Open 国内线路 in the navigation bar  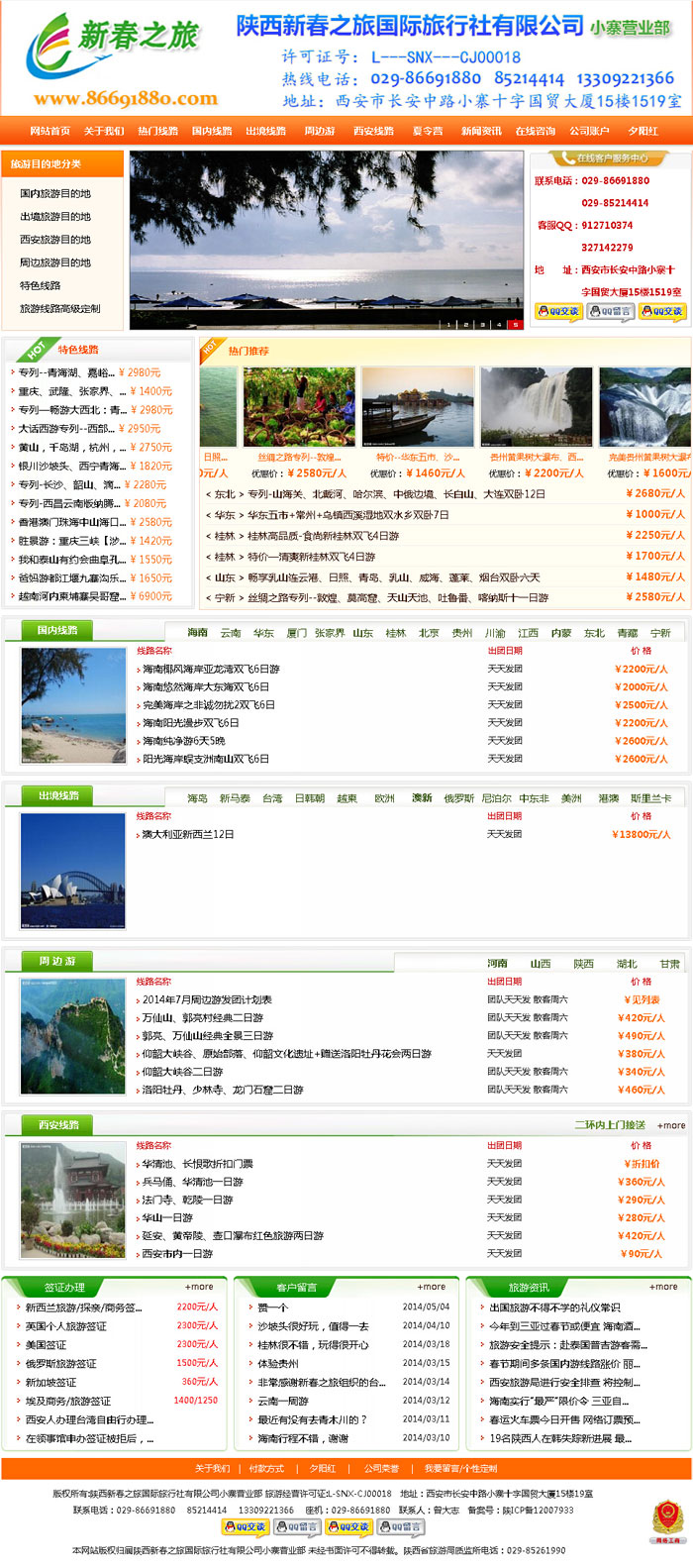[212, 131]
